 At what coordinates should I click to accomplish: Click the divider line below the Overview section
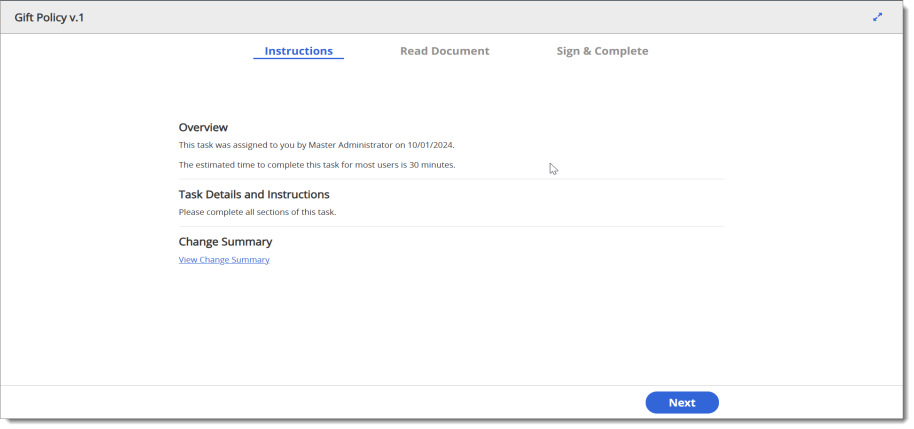451,179
